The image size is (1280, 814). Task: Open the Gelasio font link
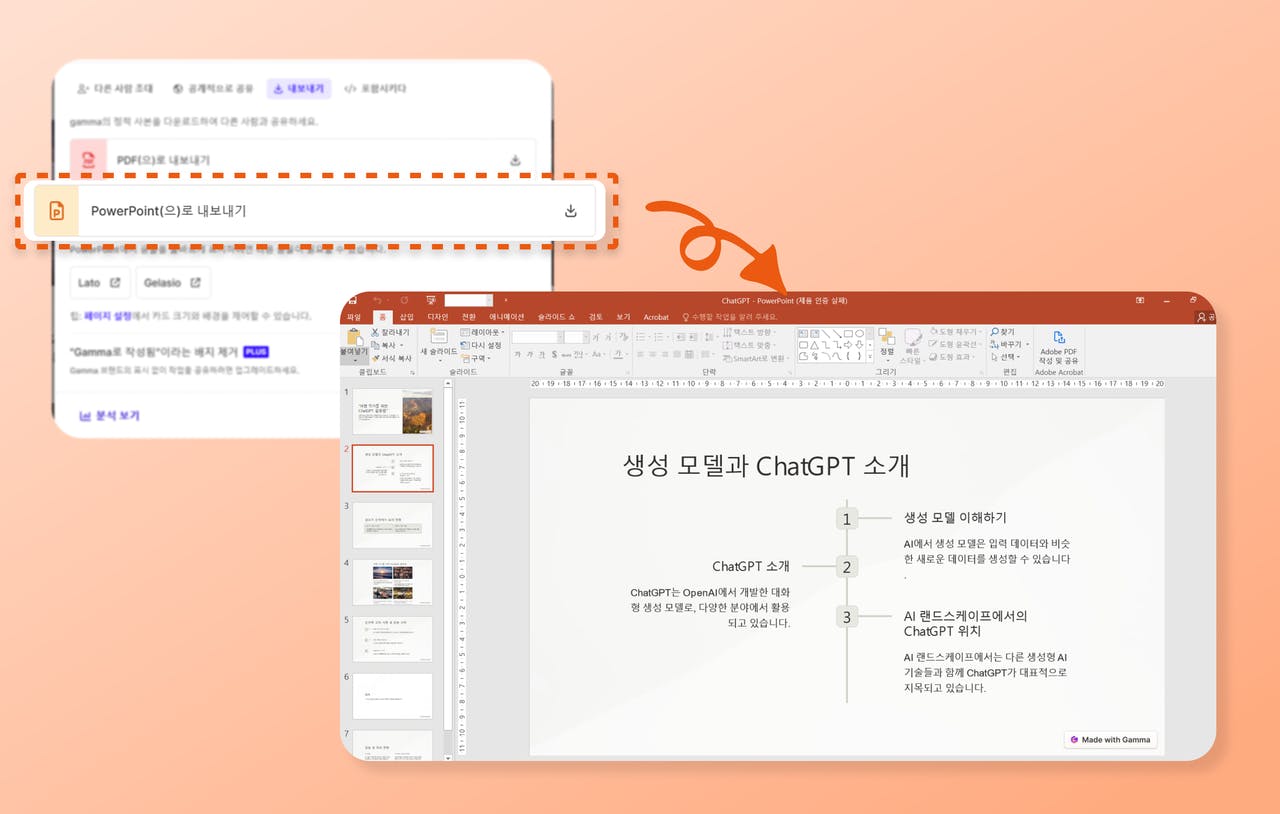[x=172, y=282]
